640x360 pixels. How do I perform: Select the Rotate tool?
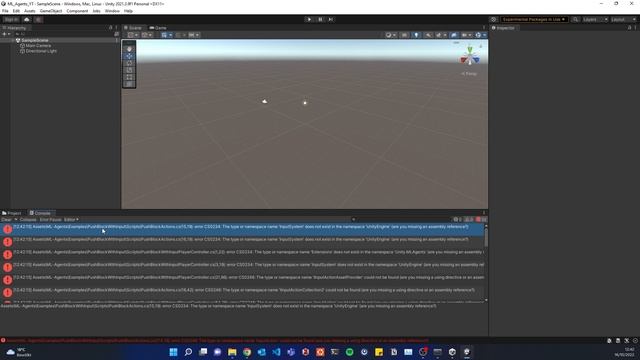[129, 63]
